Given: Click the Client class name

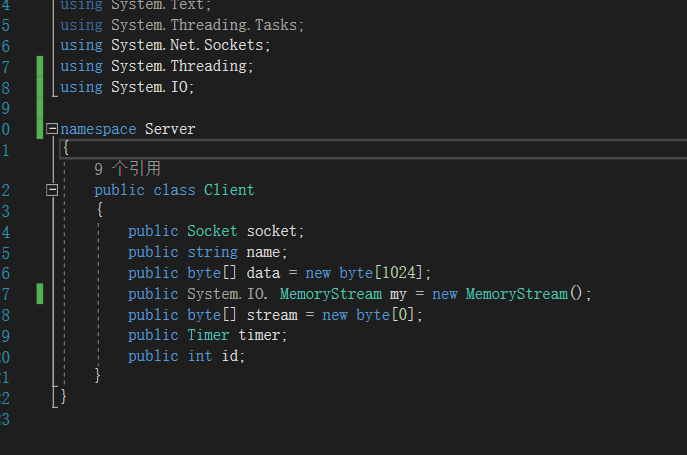Looking at the screenshot, I should tap(229, 190).
